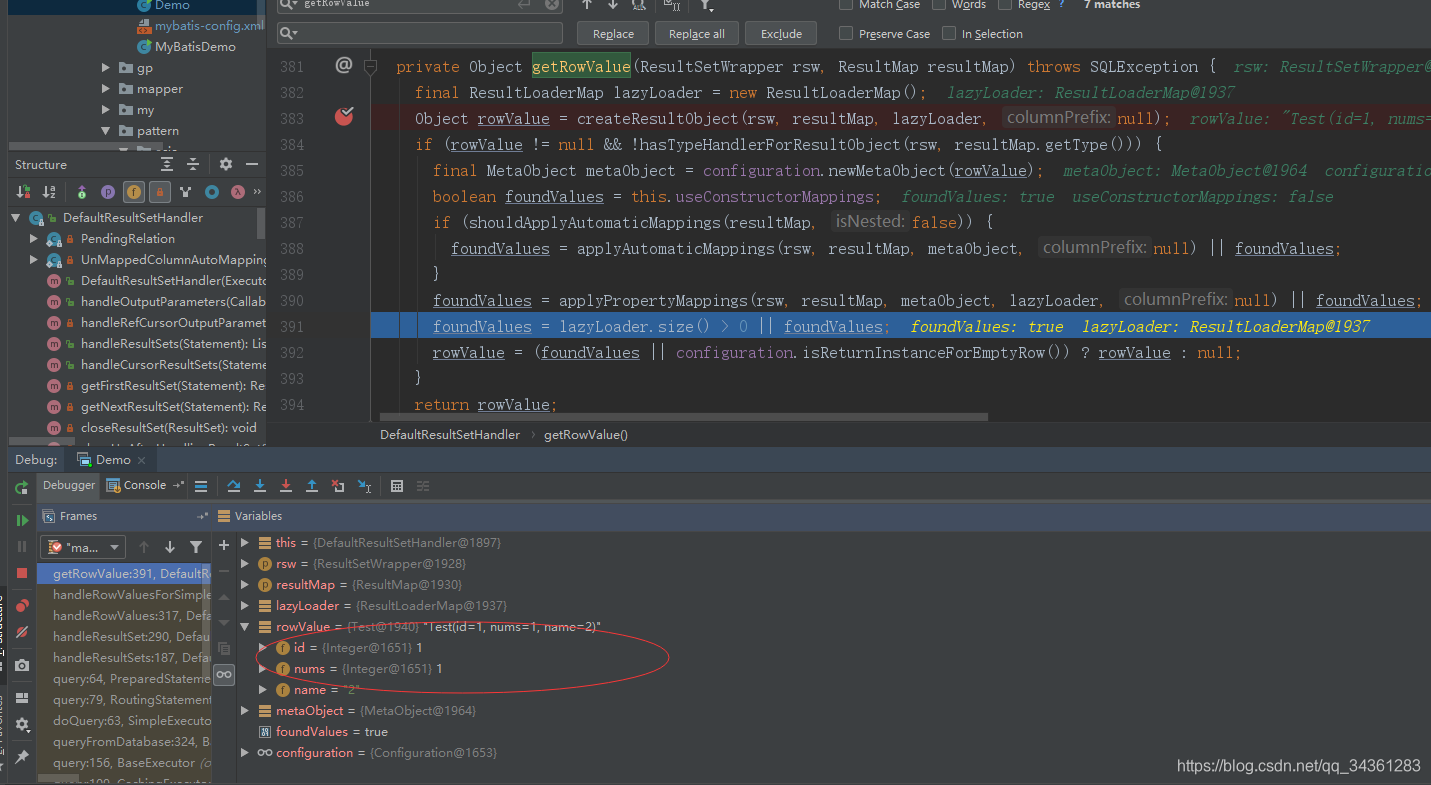The width and height of the screenshot is (1431, 785).
Task: Enable the Words checkbox
Action: point(939,5)
